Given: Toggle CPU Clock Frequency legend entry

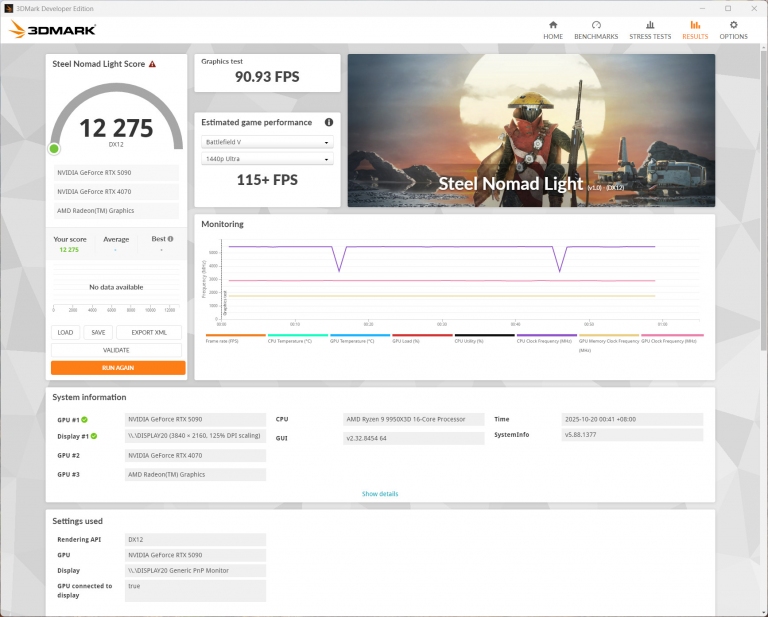Looking at the screenshot, I should coord(546,341).
